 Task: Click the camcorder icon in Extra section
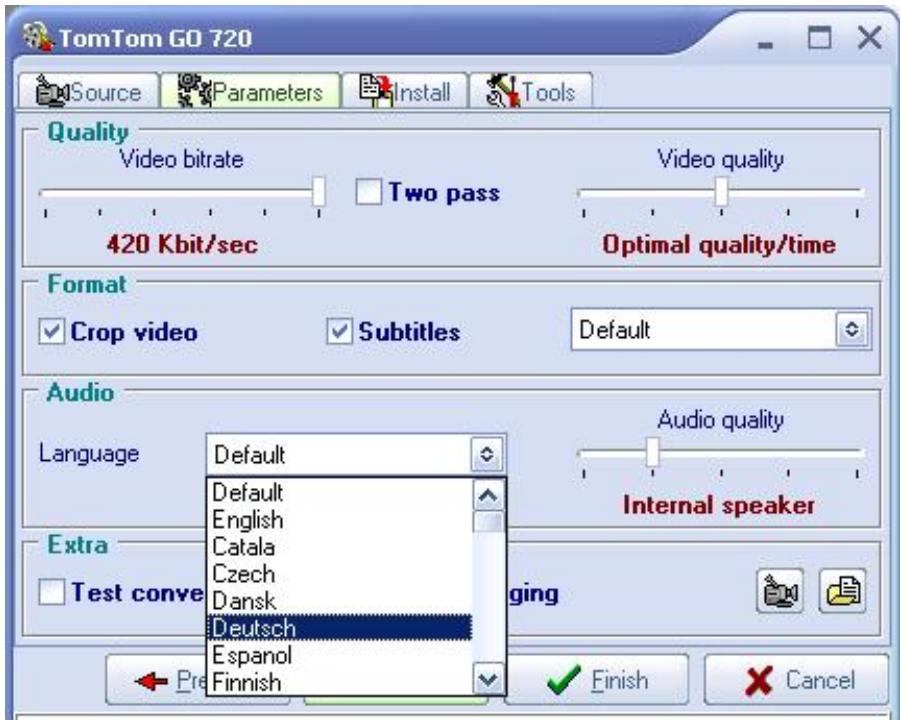click(x=780, y=591)
